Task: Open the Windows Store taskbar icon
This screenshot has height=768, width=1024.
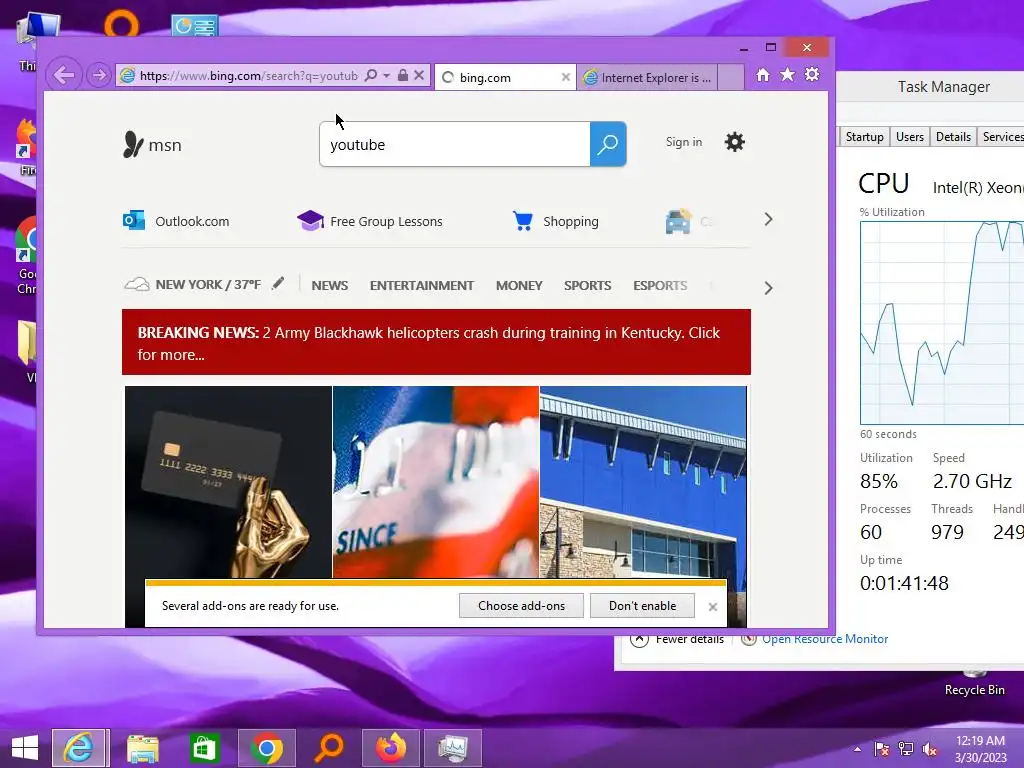Action: pos(204,748)
